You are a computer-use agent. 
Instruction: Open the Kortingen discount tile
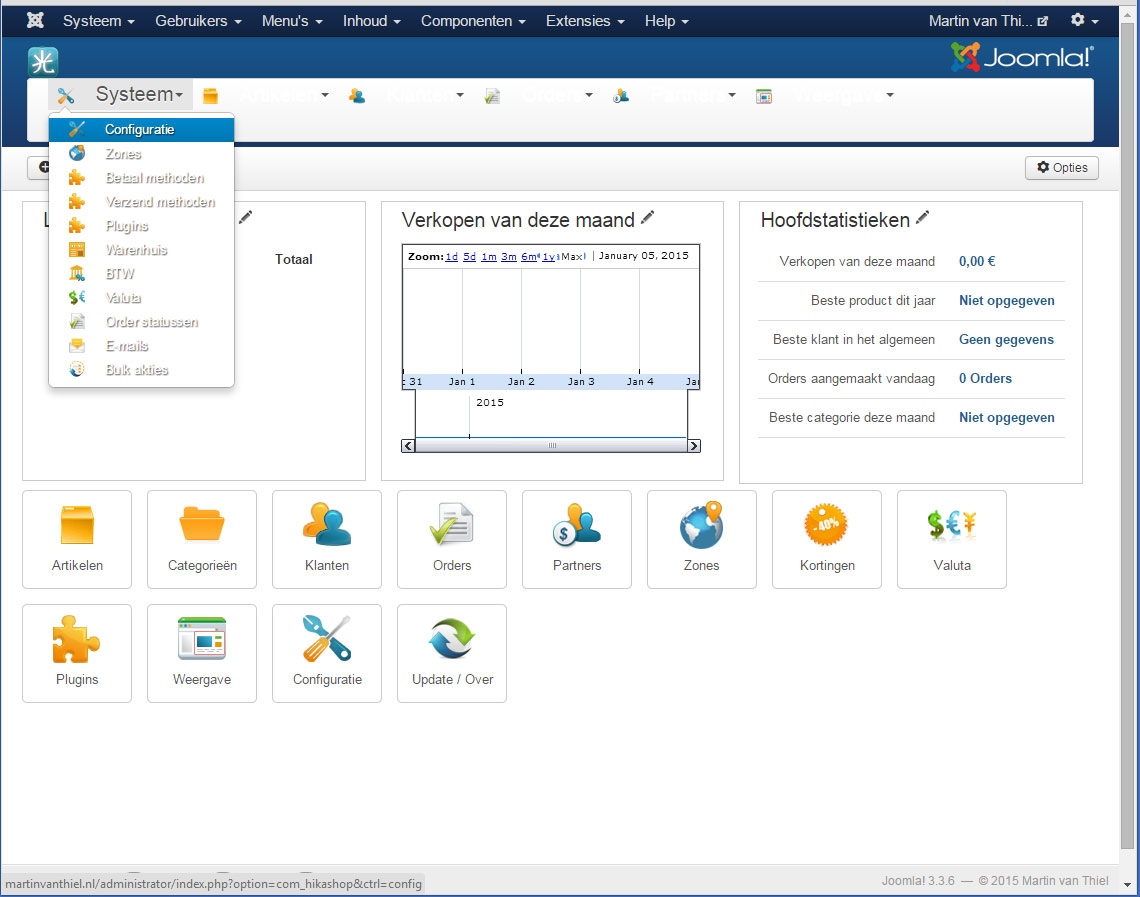(827, 539)
